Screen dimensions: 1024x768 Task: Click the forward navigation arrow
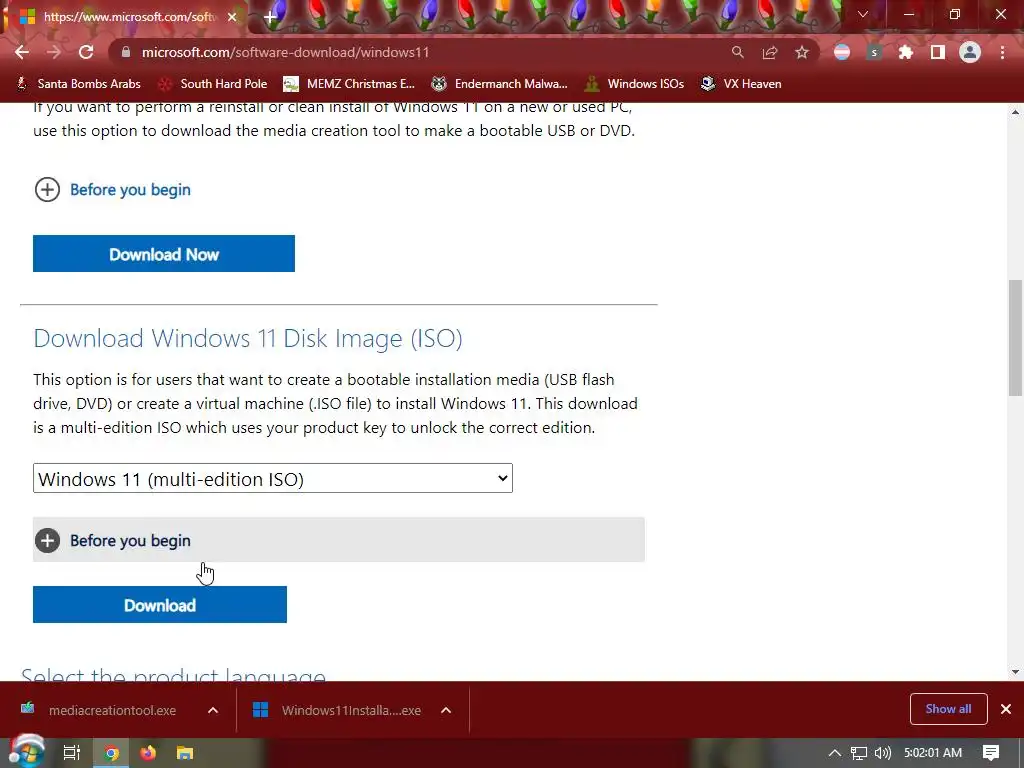(54, 52)
